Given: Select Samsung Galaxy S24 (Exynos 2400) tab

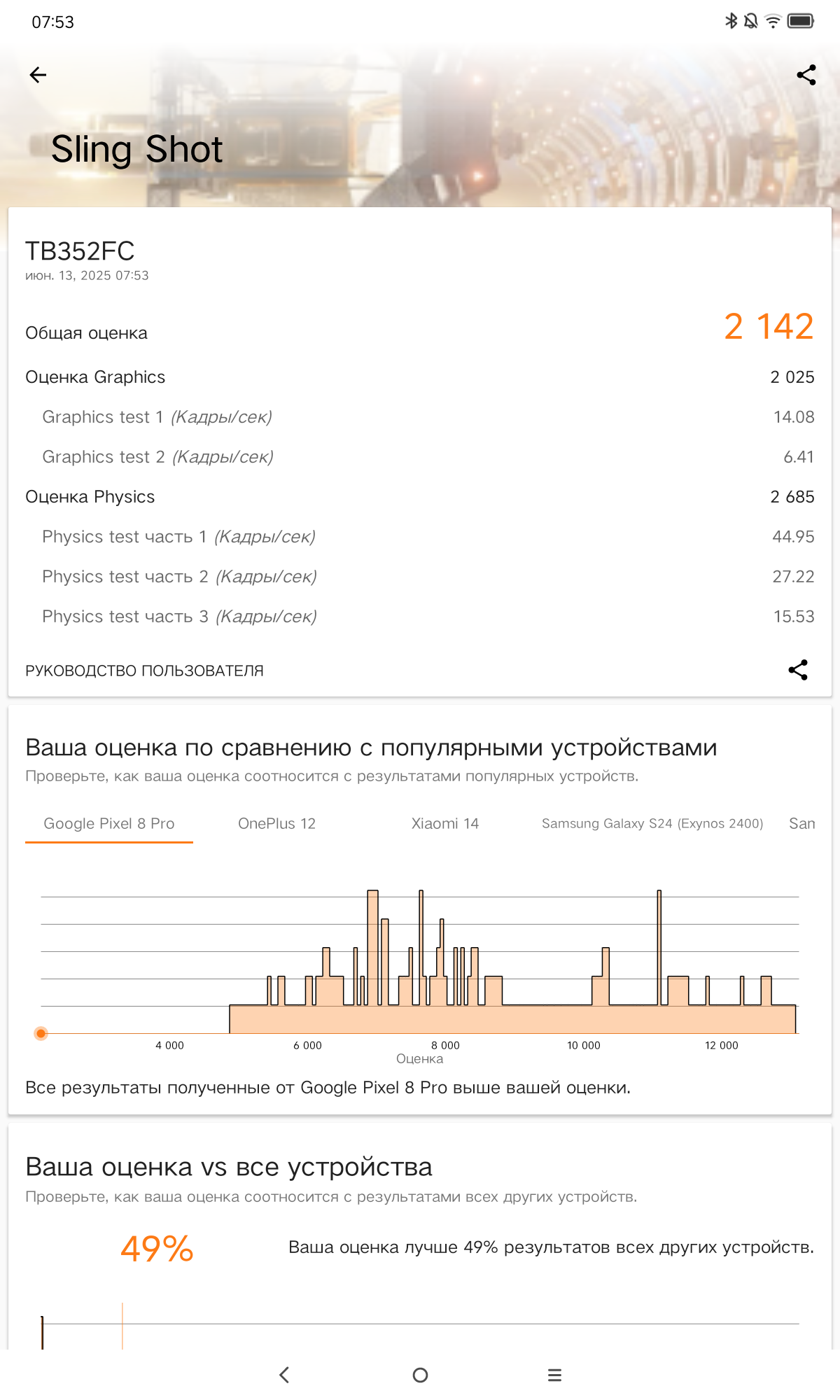Looking at the screenshot, I should point(652,823).
